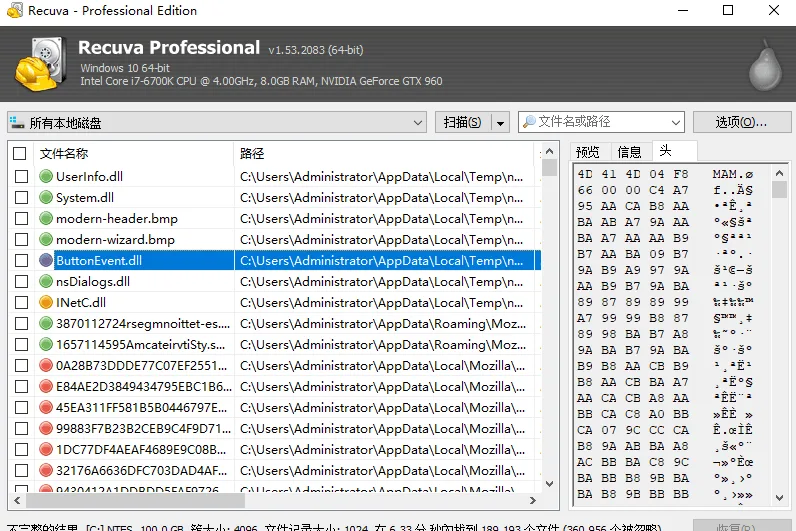Viewport: 796px width, 531px height.
Task: Click the red status dot beside 0A28B73DDDE77C07EF2551
Action: pos(46,366)
